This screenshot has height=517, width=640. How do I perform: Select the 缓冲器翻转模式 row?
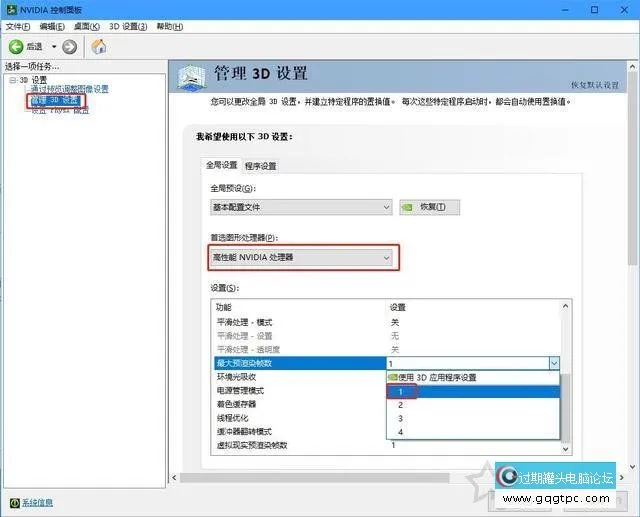300,431
